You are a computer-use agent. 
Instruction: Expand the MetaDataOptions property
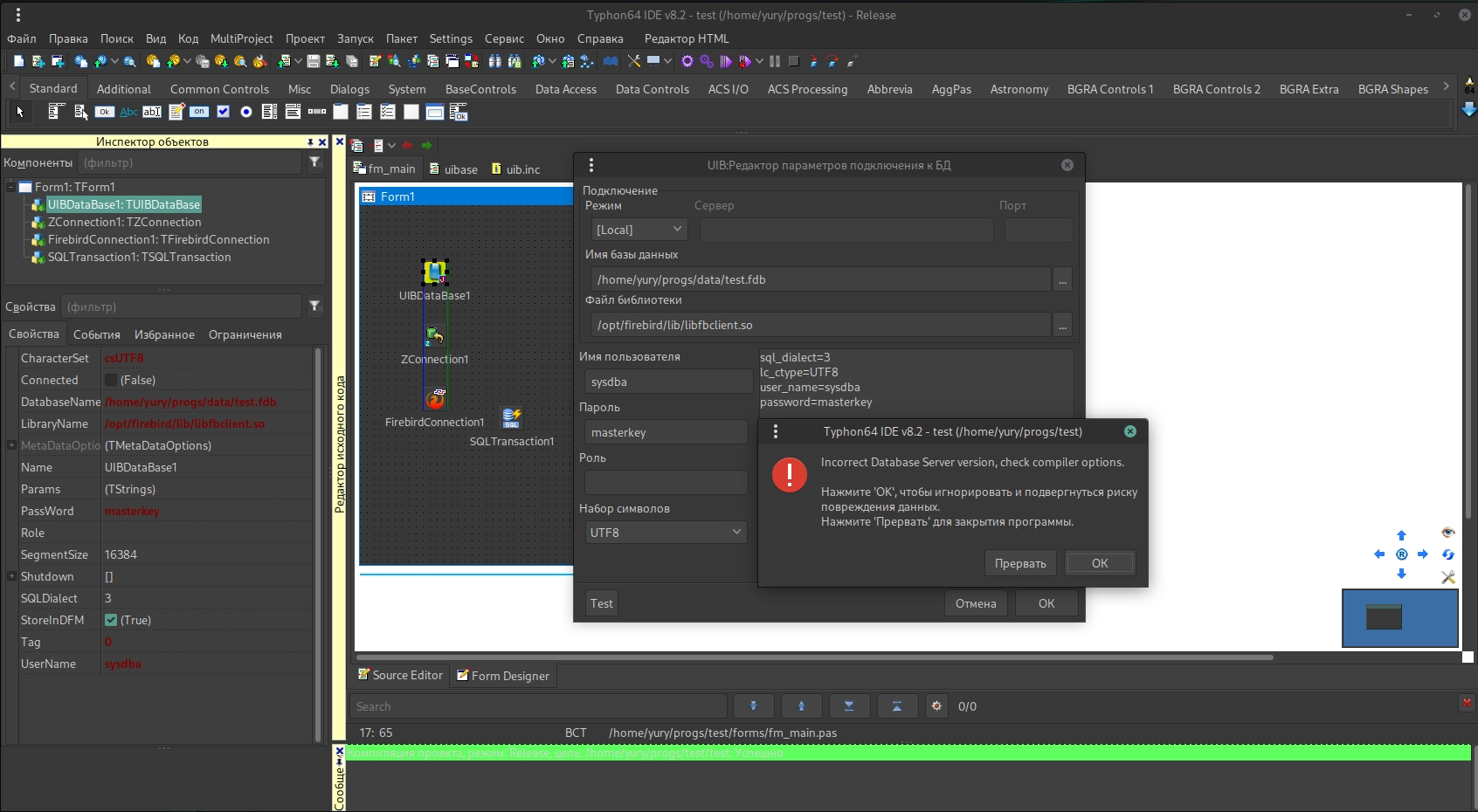pos(11,445)
